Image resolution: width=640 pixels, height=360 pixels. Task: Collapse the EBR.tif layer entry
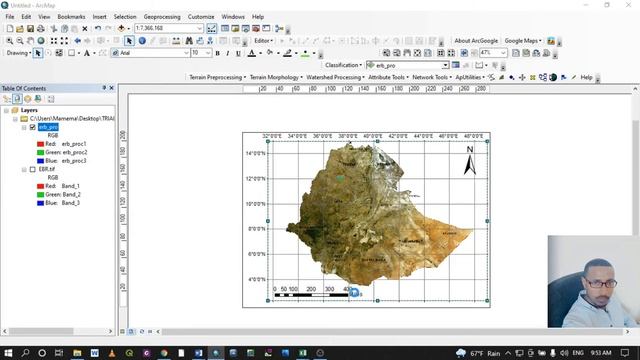pos(24,169)
